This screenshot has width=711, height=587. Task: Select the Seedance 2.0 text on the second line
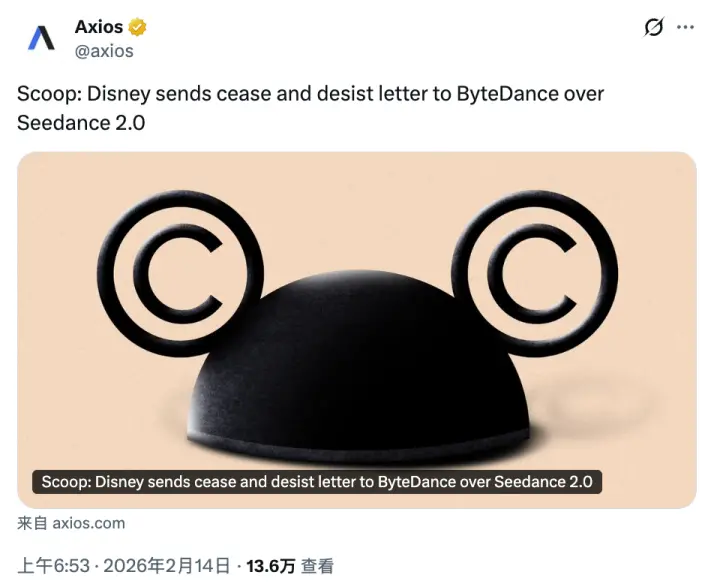click(81, 123)
